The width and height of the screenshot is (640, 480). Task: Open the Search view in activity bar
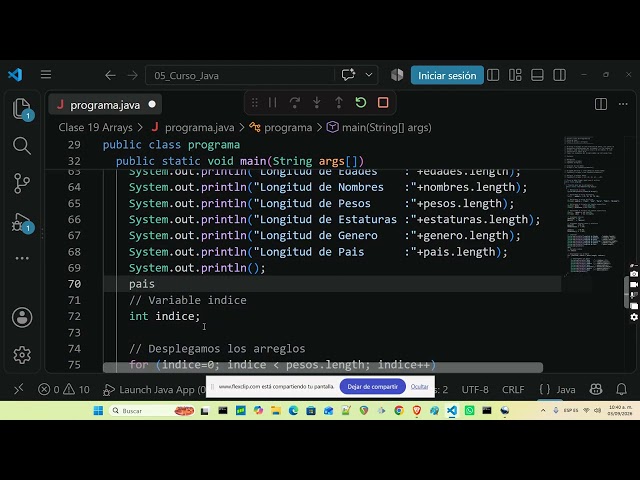22,146
